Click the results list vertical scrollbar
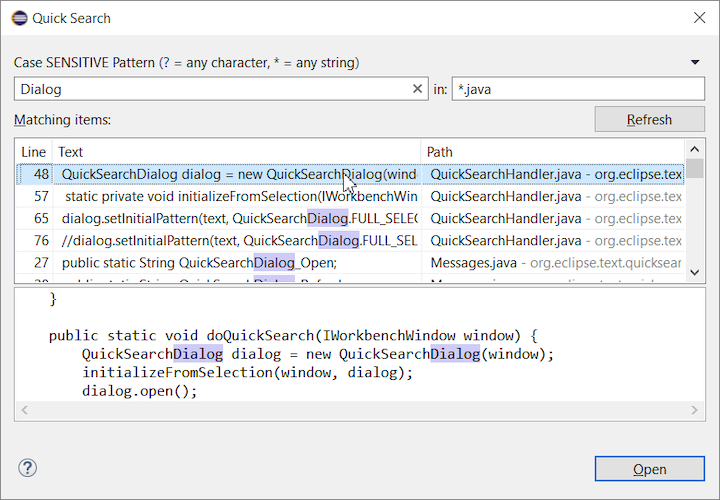Viewport: 720px width, 500px height. coord(694,220)
